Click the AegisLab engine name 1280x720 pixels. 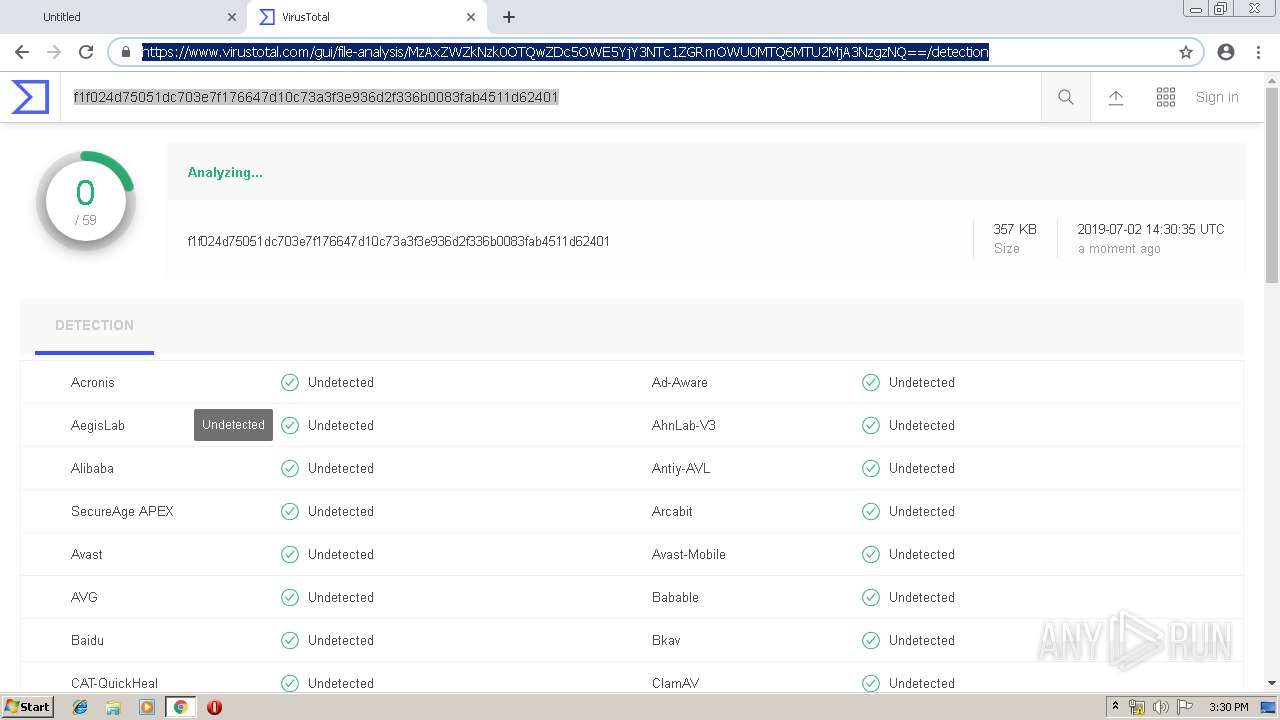point(98,425)
